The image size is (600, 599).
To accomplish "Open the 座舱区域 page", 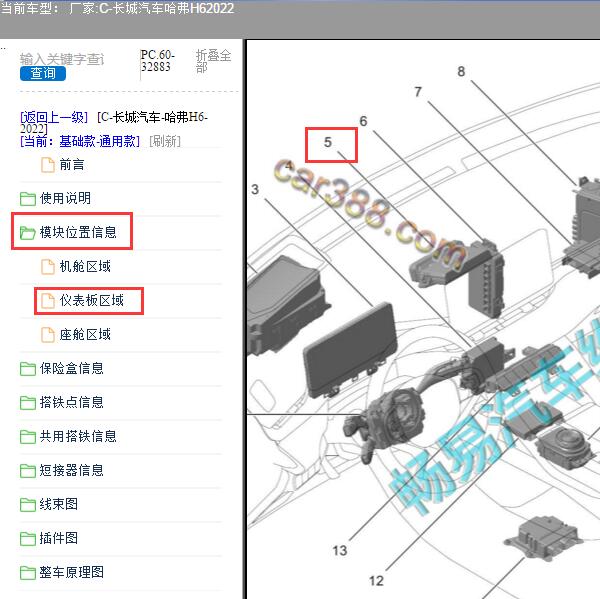I will (x=85, y=335).
